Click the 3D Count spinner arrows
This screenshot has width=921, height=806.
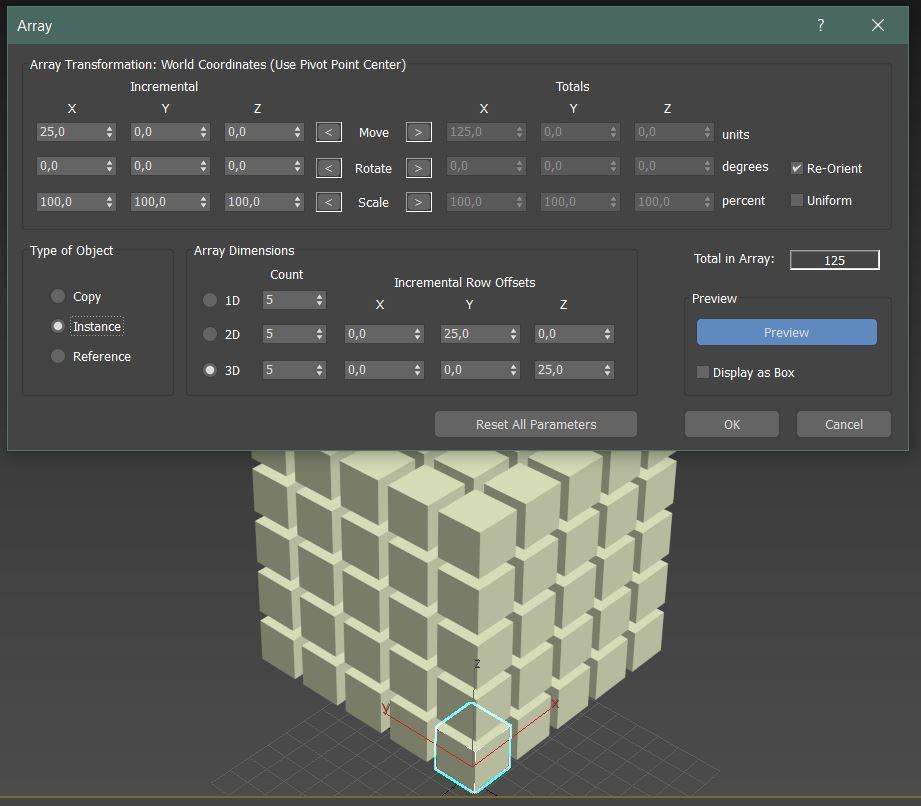point(320,370)
